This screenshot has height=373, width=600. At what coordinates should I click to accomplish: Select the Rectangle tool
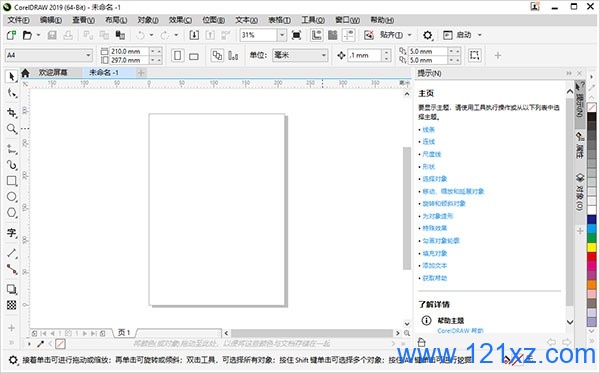pos(11,181)
